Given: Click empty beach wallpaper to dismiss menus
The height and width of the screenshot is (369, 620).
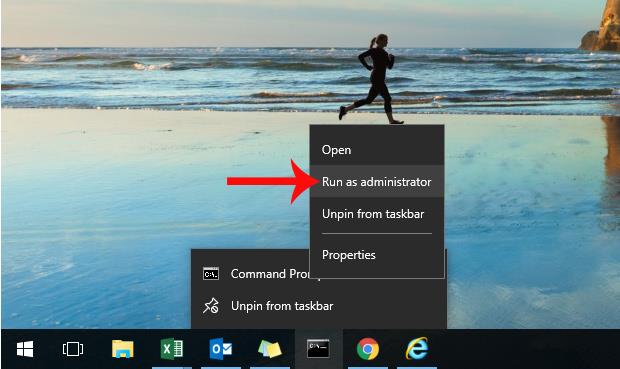Looking at the screenshot, I should click(99, 218).
